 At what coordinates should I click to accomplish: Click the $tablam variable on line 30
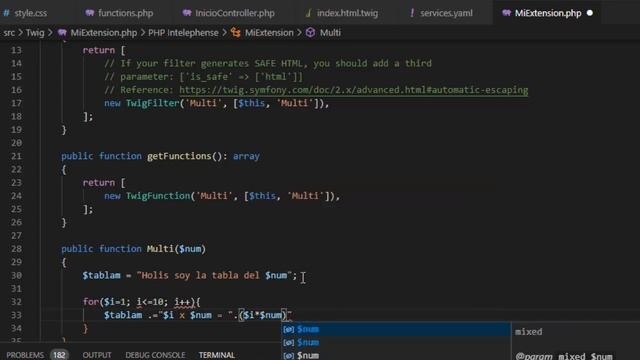pyautogui.click(x=102, y=275)
